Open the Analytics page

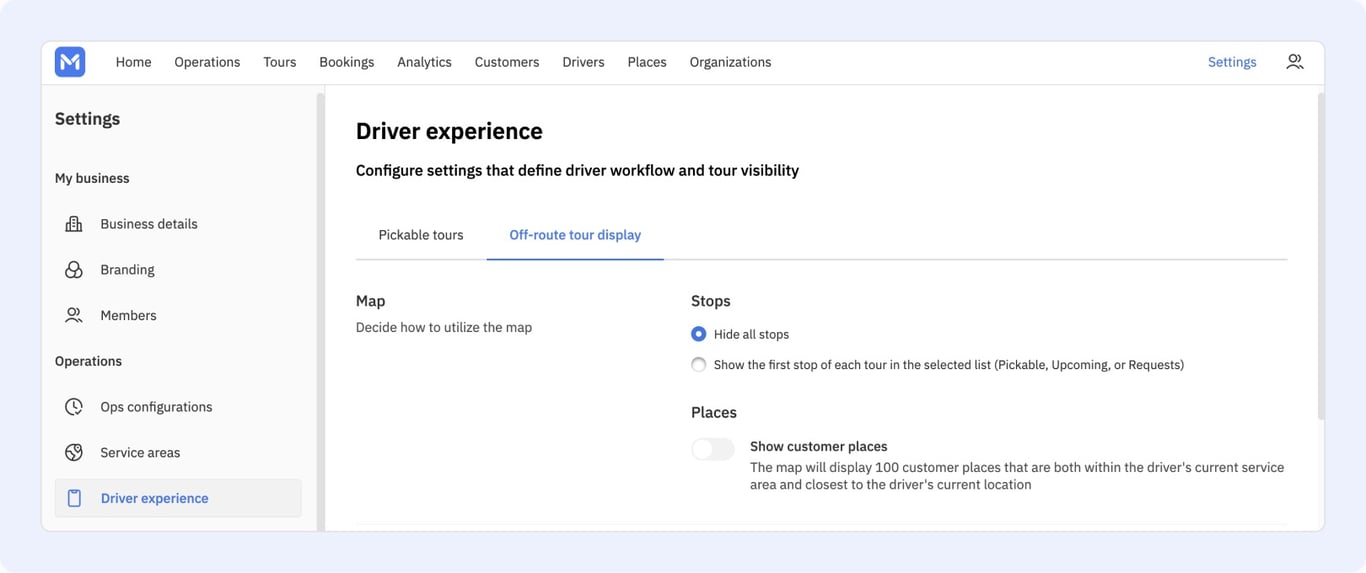(x=424, y=62)
